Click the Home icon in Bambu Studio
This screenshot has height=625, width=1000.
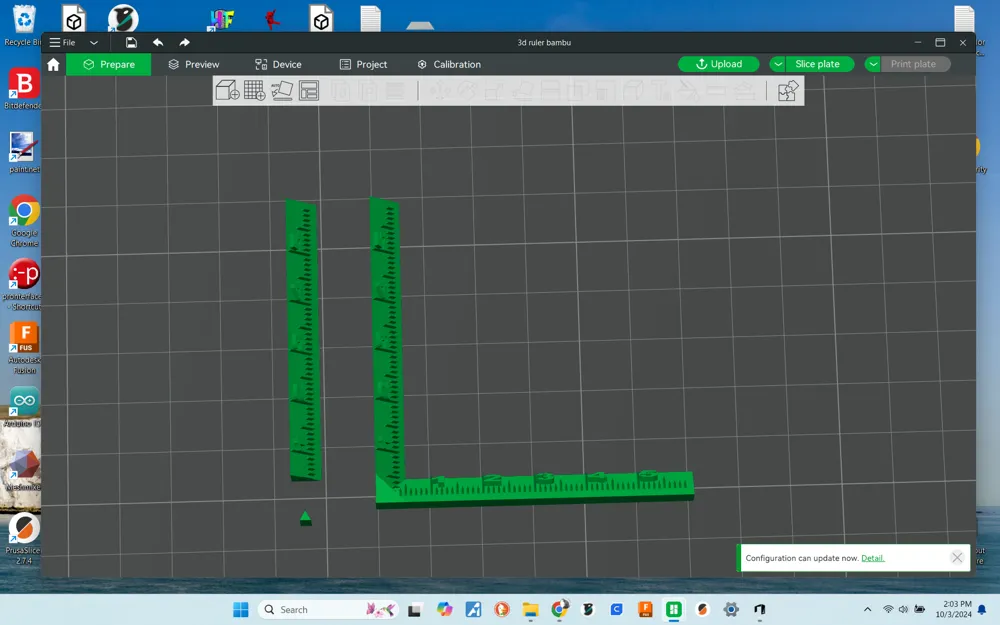[54, 64]
